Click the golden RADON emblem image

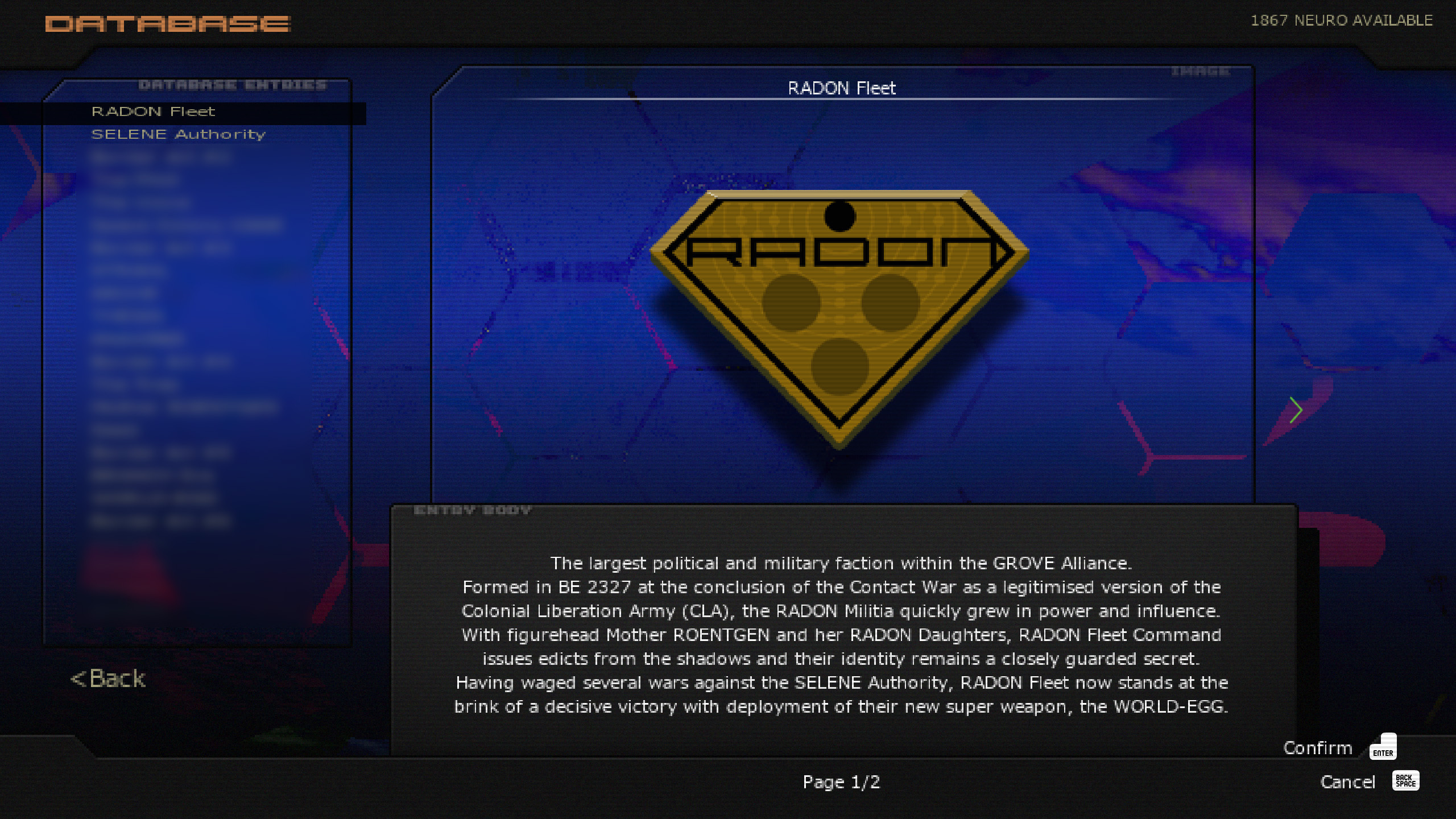839,318
